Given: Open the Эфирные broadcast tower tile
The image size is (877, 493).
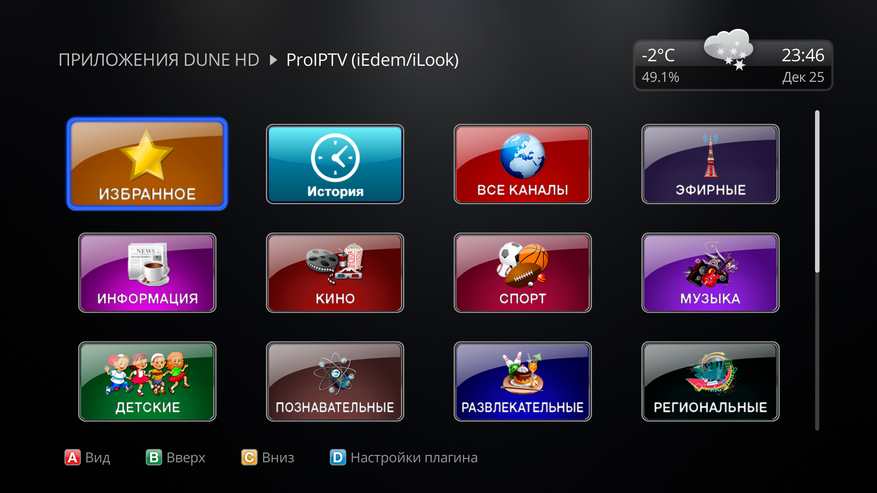Looking at the screenshot, I should [x=710, y=164].
